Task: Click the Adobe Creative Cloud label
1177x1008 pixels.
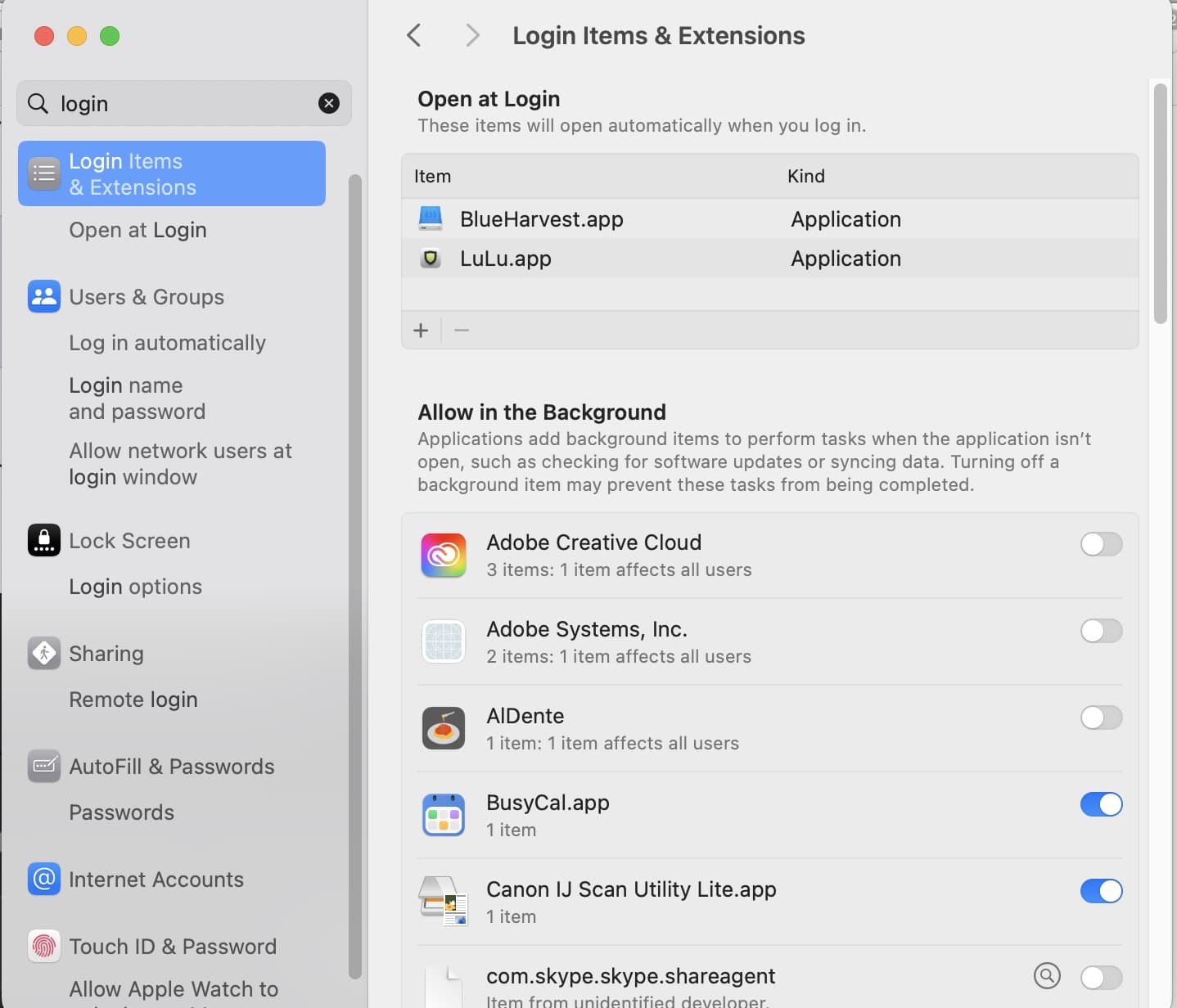Action: tap(593, 542)
